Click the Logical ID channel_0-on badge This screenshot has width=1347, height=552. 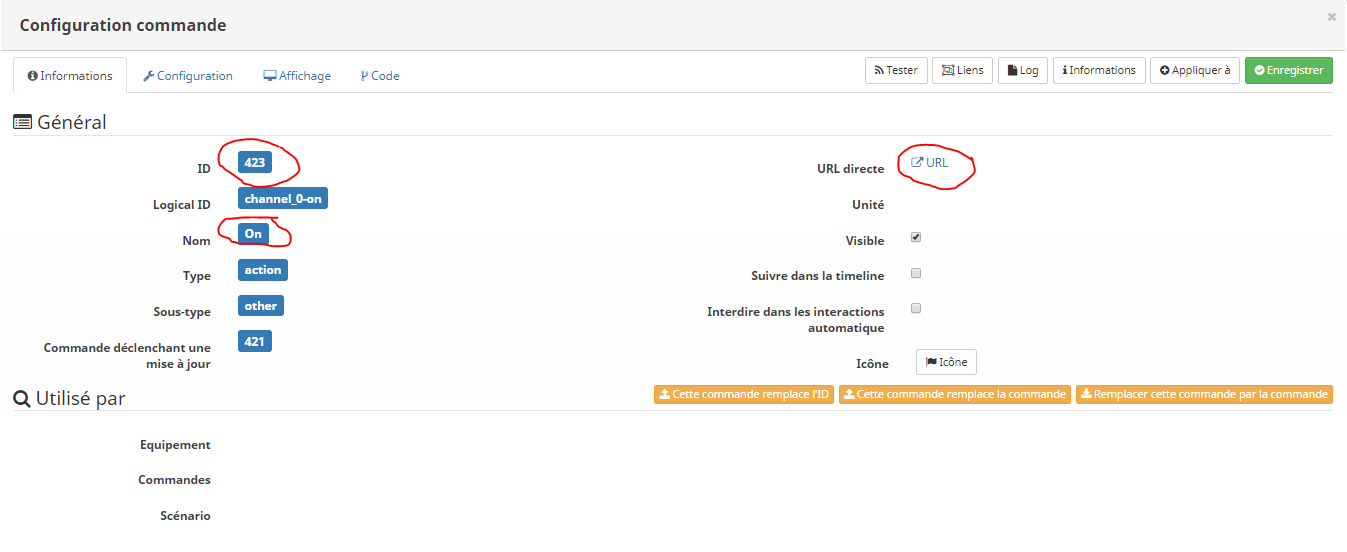pyautogui.click(x=283, y=198)
